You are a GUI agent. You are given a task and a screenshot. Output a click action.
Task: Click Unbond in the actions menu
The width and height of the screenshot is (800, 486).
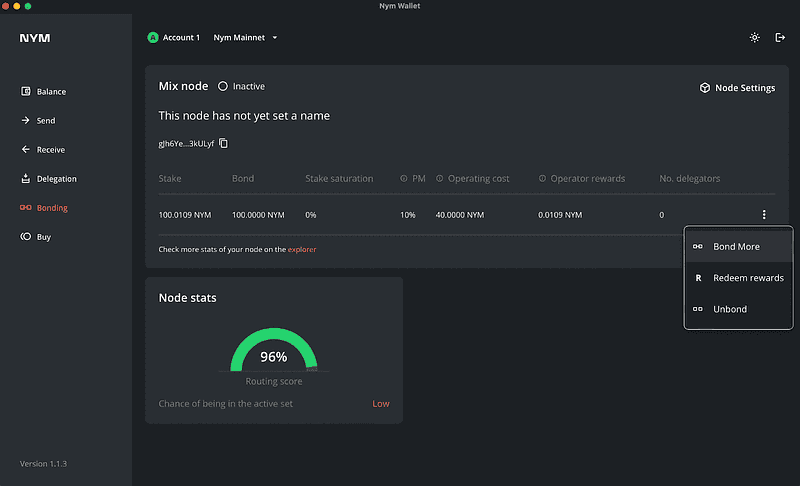tap(729, 309)
